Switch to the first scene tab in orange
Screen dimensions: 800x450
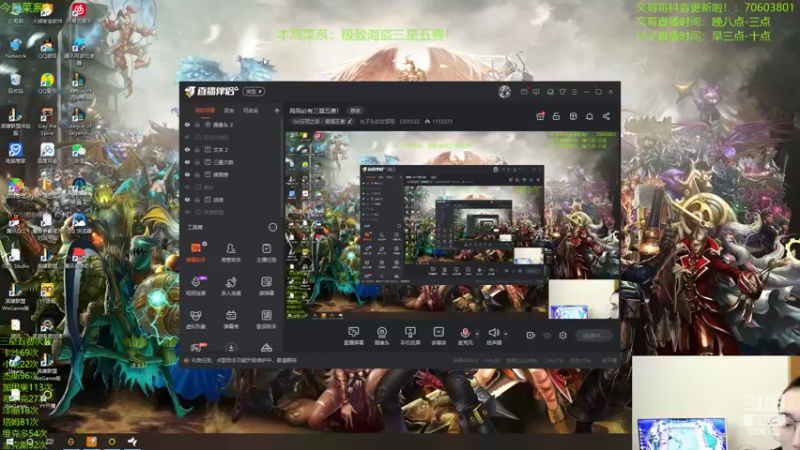click(x=205, y=110)
